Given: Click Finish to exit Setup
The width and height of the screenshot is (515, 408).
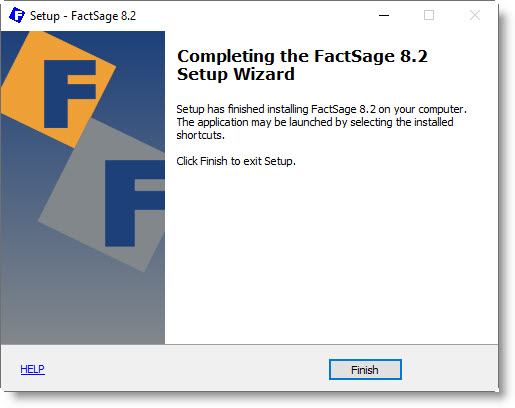Looking at the screenshot, I should 365,369.
